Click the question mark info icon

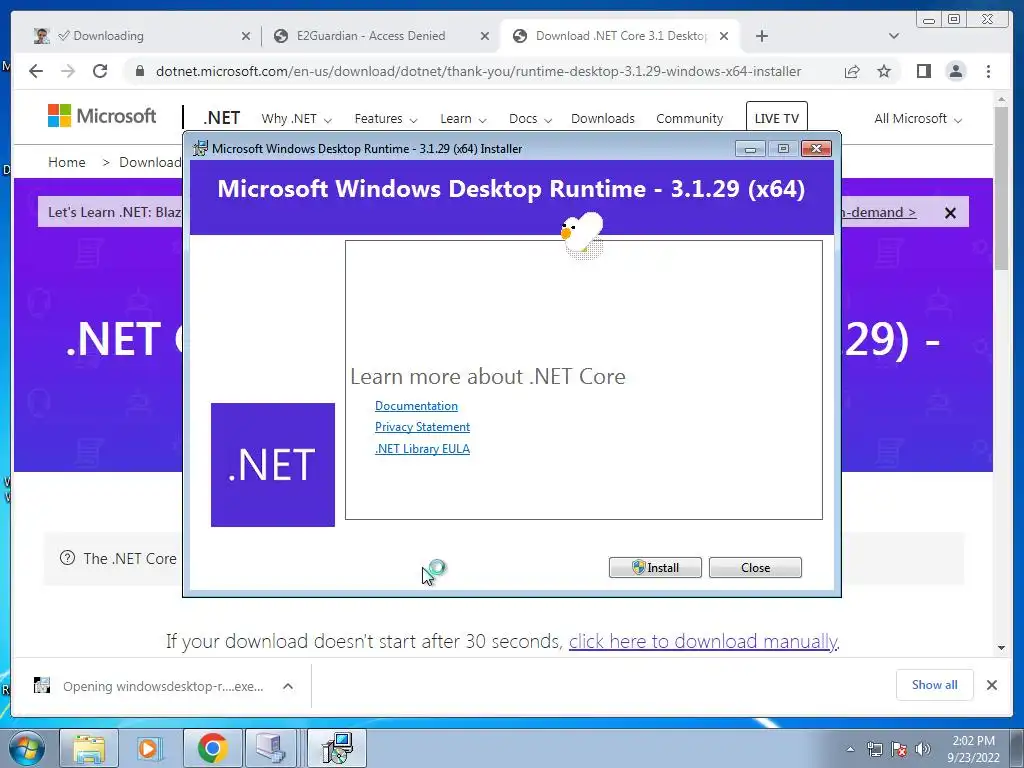pyautogui.click(x=67, y=558)
